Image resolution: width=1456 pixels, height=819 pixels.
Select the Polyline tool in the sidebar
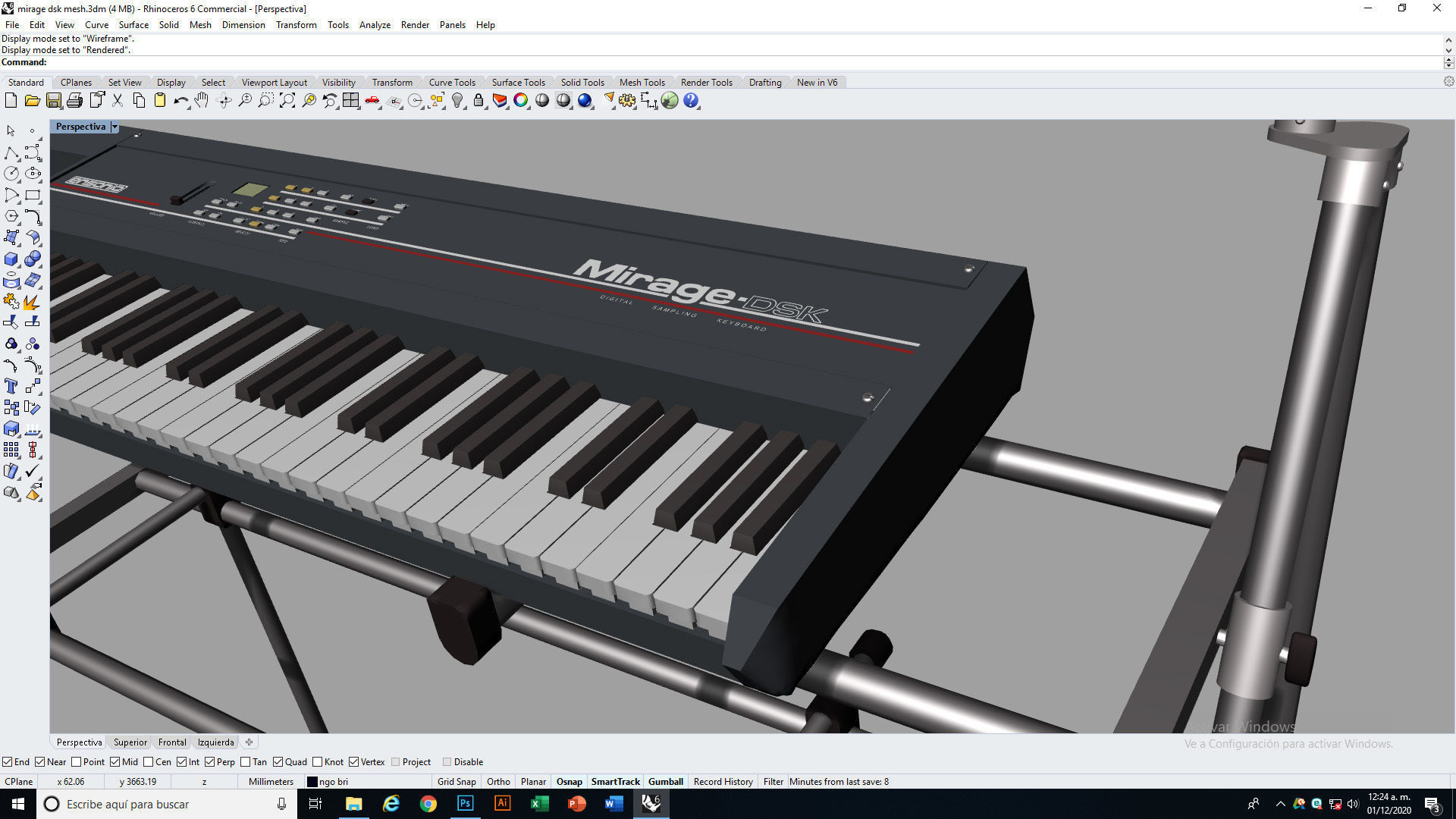(x=11, y=153)
